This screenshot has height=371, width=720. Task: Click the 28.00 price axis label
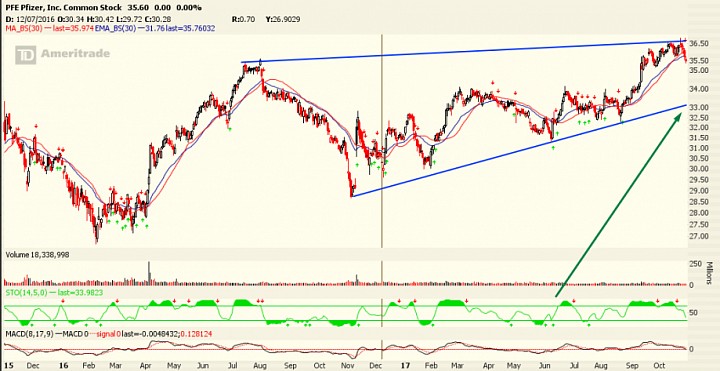click(699, 213)
